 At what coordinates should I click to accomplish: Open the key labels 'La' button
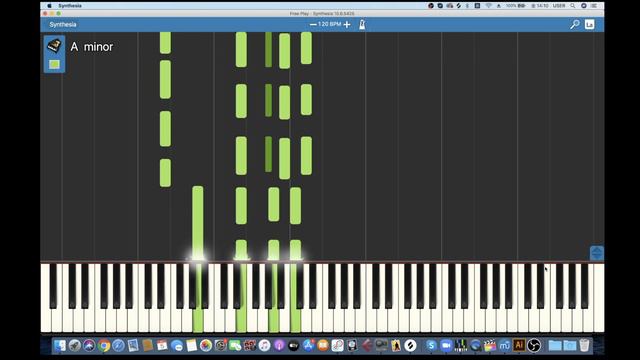coord(589,24)
